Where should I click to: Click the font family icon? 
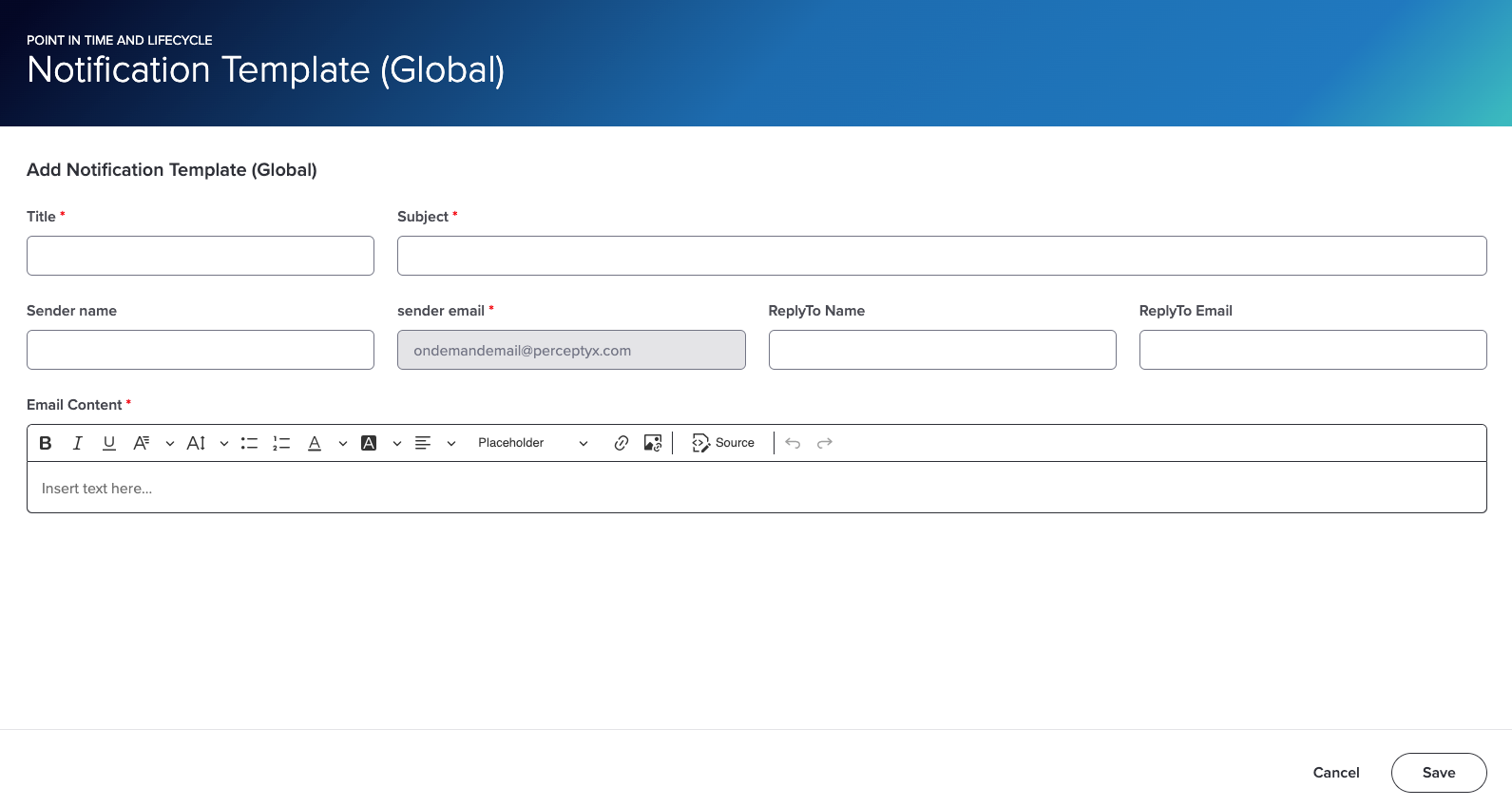click(142, 443)
